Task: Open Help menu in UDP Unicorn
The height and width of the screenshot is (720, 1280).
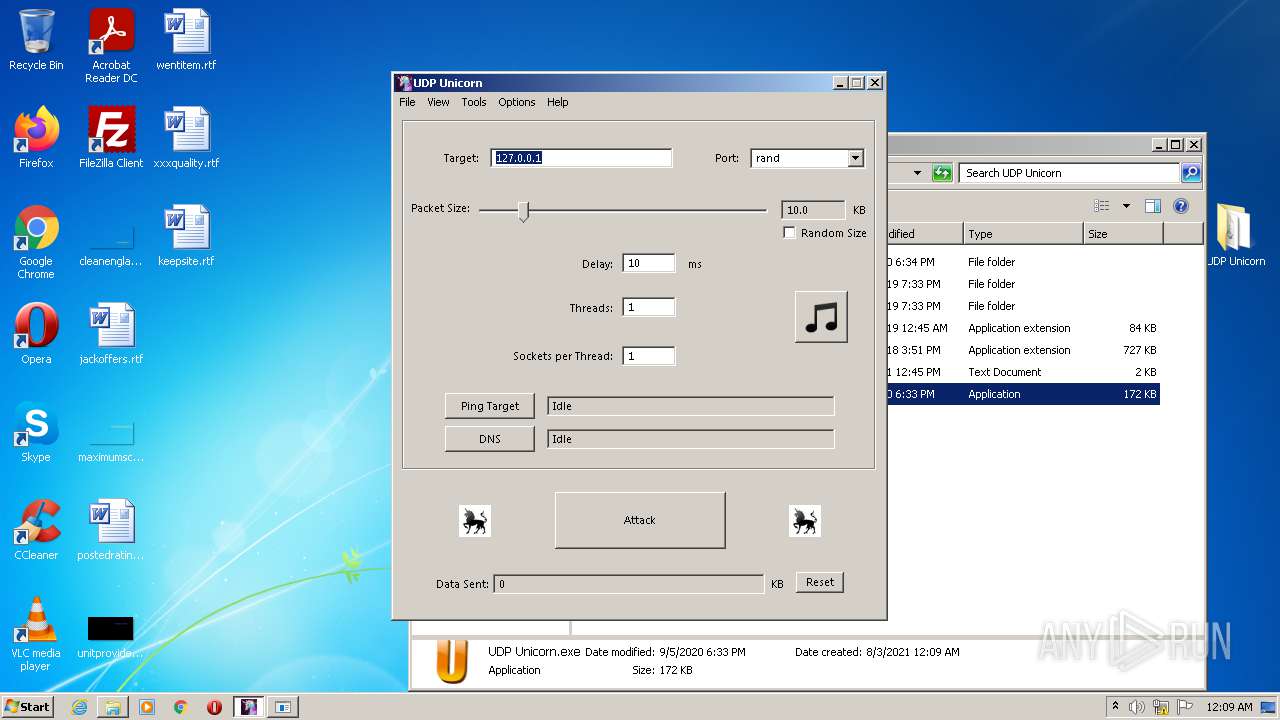Action: 558,102
